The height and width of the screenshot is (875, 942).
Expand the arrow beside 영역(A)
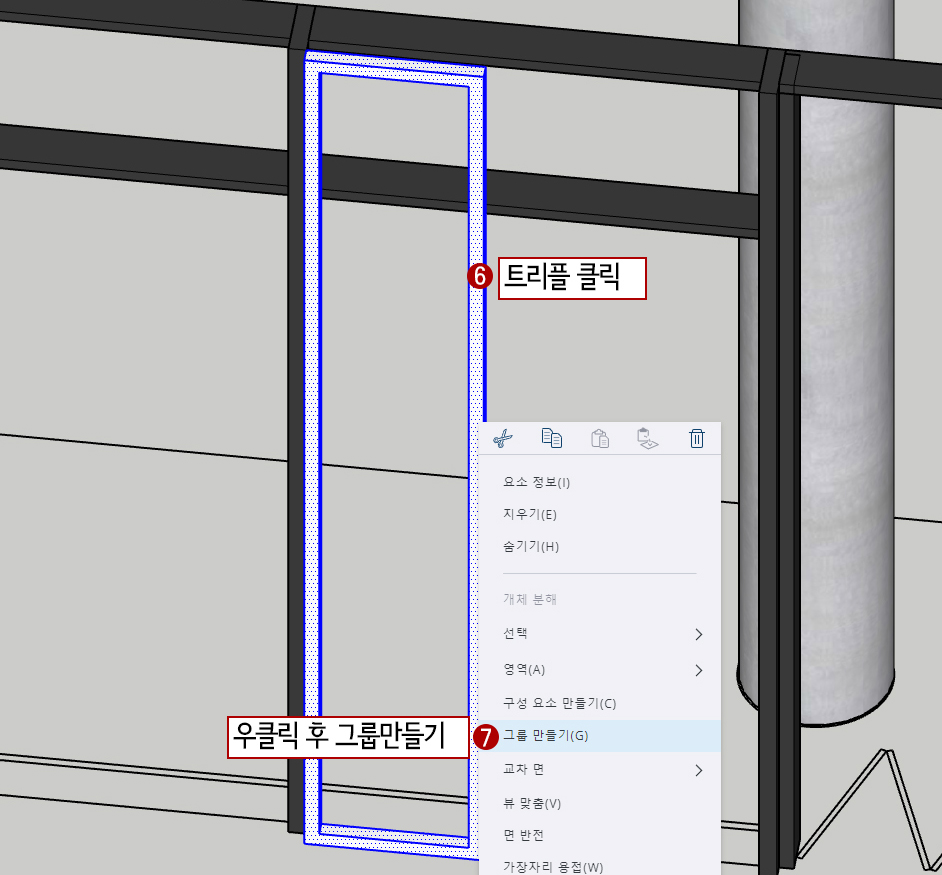click(698, 670)
